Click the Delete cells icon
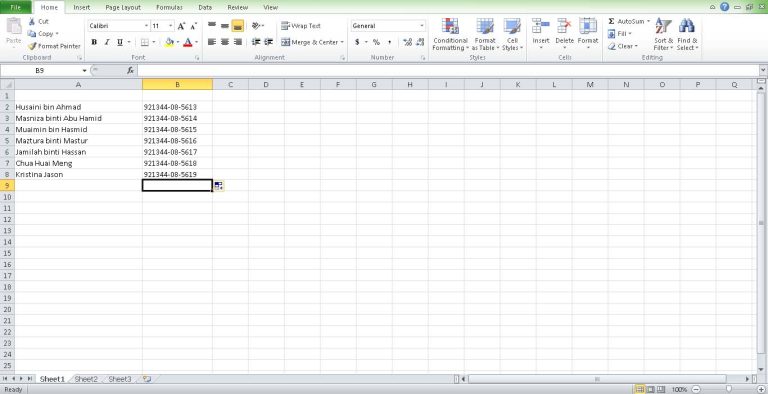 (564, 25)
